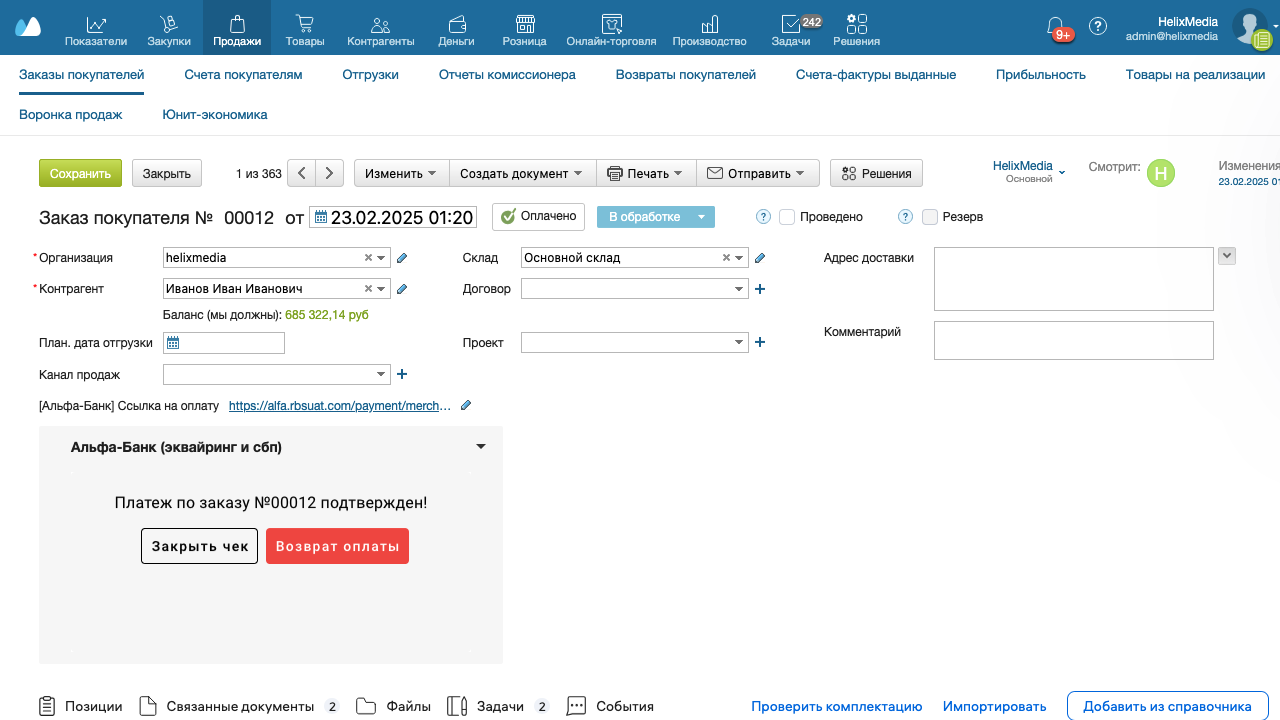Open the В обработке status dropdown
Screen dimensions: 1280x720
tap(701, 217)
